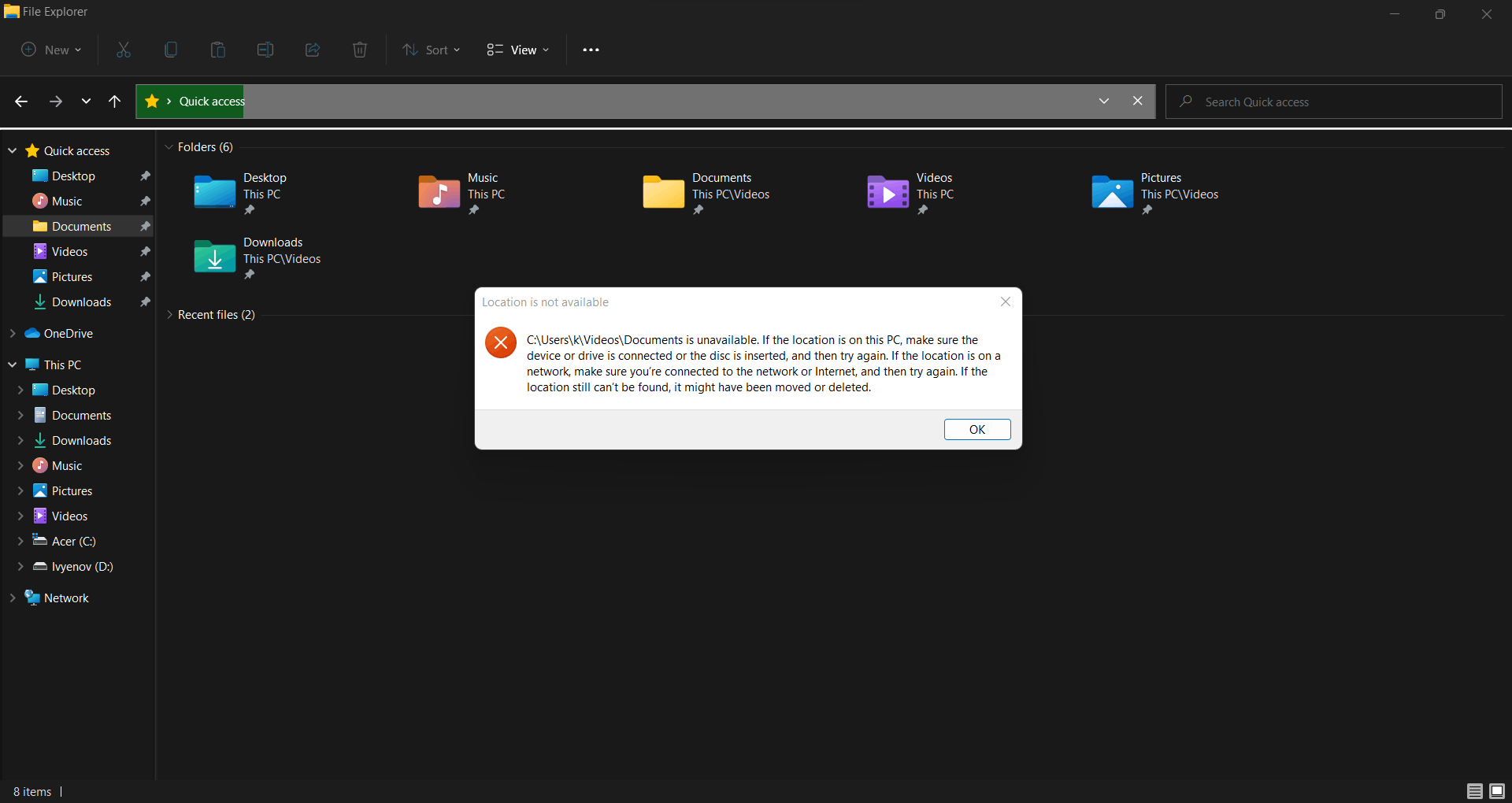Open the Music folder tile in Folders
Image resolution: width=1512 pixels, height=803 pixels.
pos(462,193)
